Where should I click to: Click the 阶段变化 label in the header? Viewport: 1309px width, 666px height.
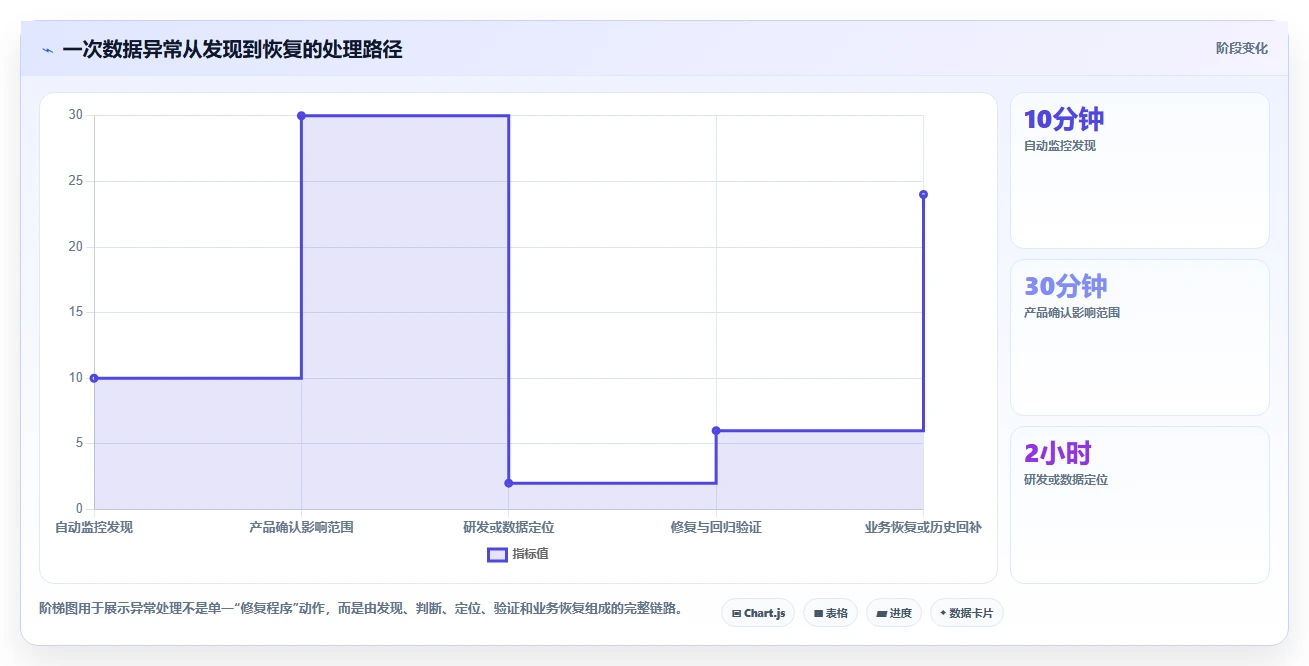[x=1242, y=48]
